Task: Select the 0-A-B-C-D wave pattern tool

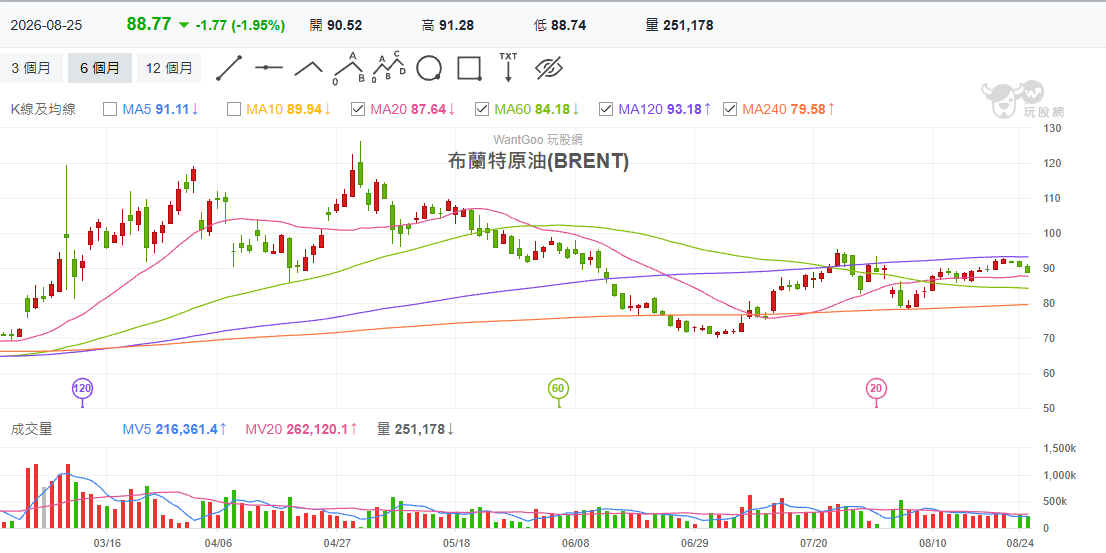Action: tap(389, 67)
